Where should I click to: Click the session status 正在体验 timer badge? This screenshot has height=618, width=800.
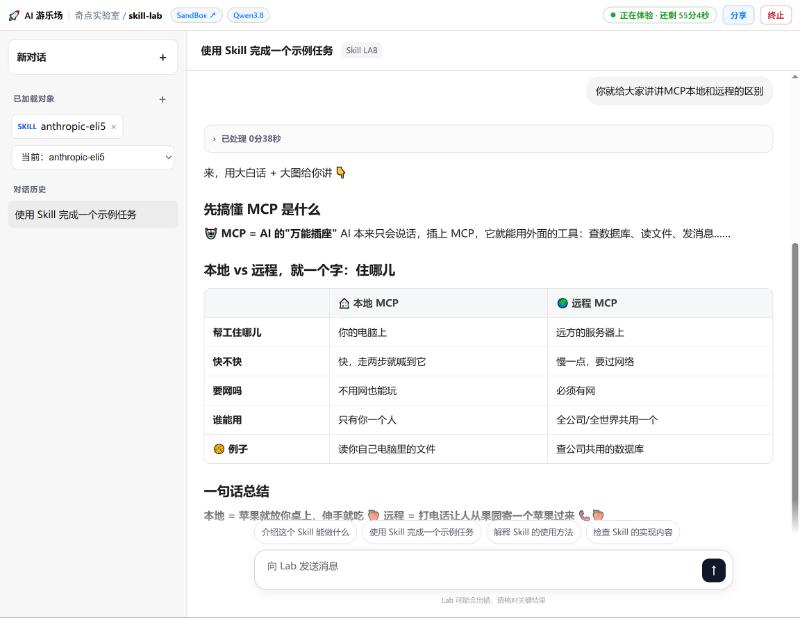(660, 15)
